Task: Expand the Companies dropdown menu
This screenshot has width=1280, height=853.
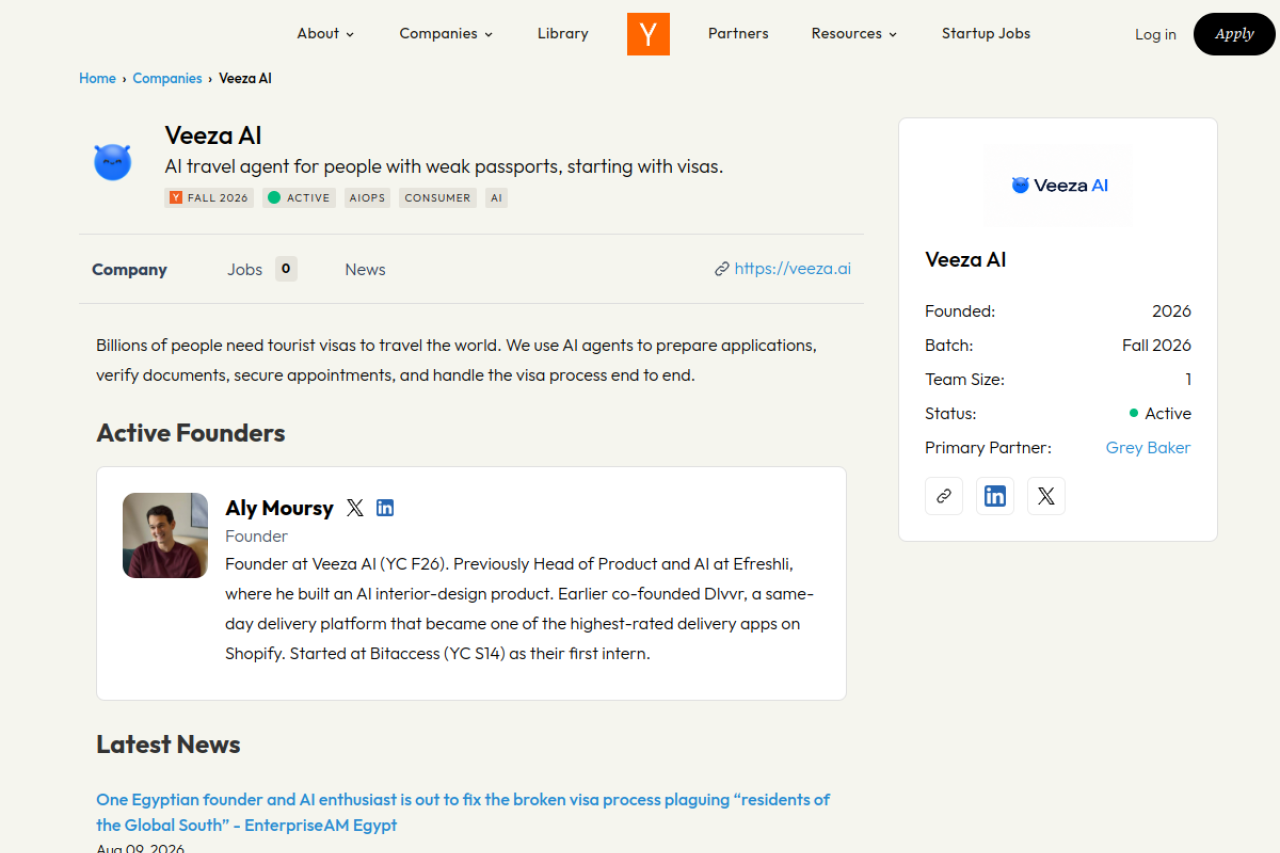Action: [x=446, y=34]
